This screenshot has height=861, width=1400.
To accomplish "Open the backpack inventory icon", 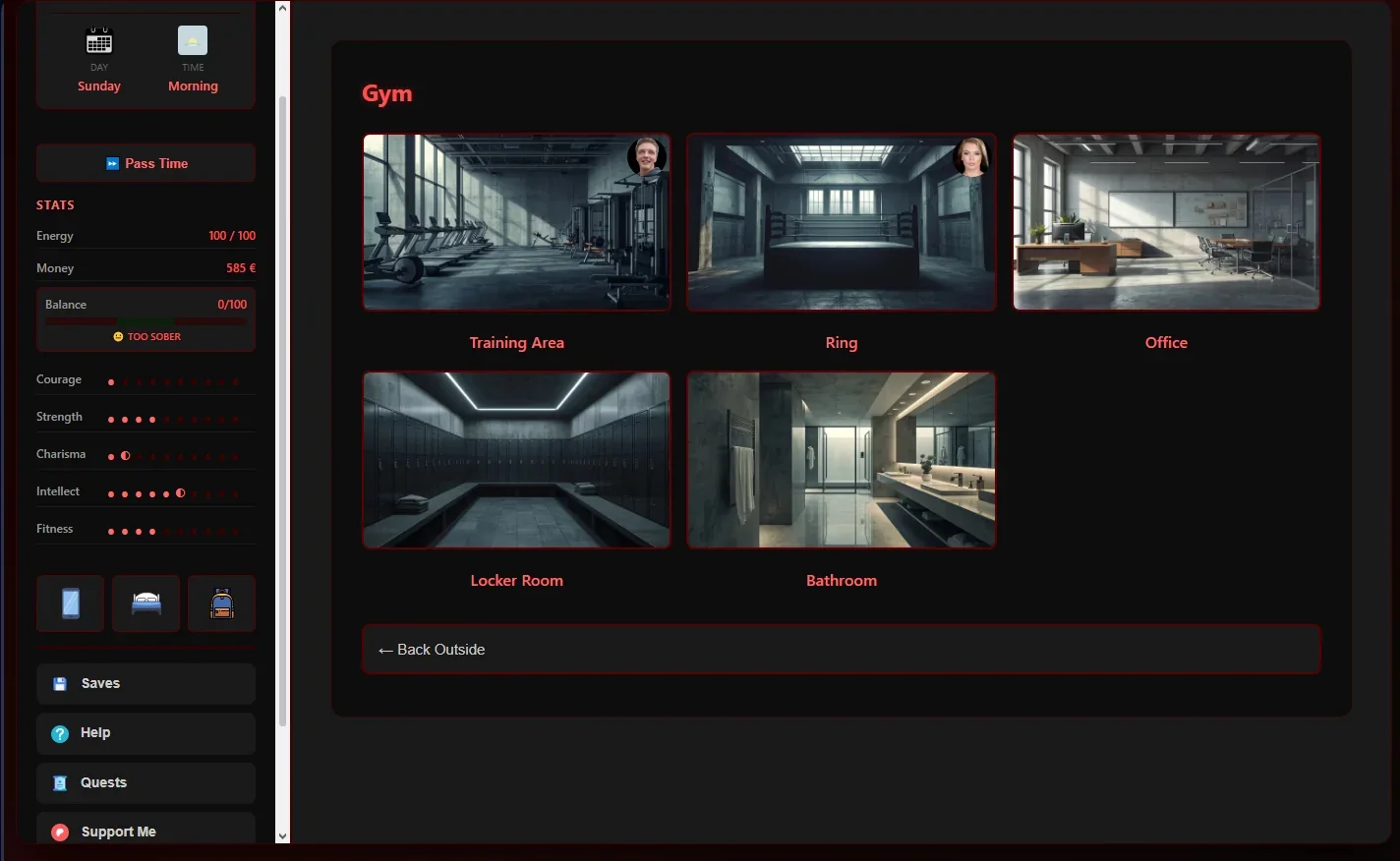I will [222, 603].
